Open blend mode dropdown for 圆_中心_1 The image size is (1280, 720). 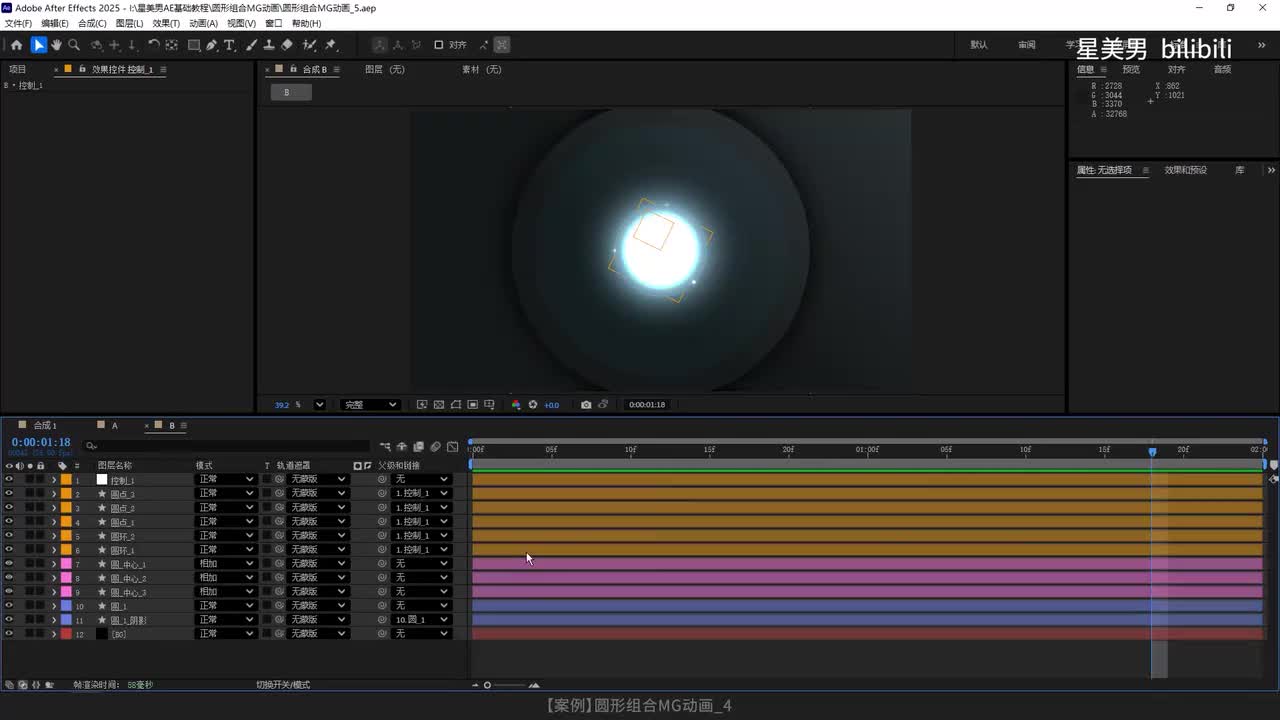(226, 564)
